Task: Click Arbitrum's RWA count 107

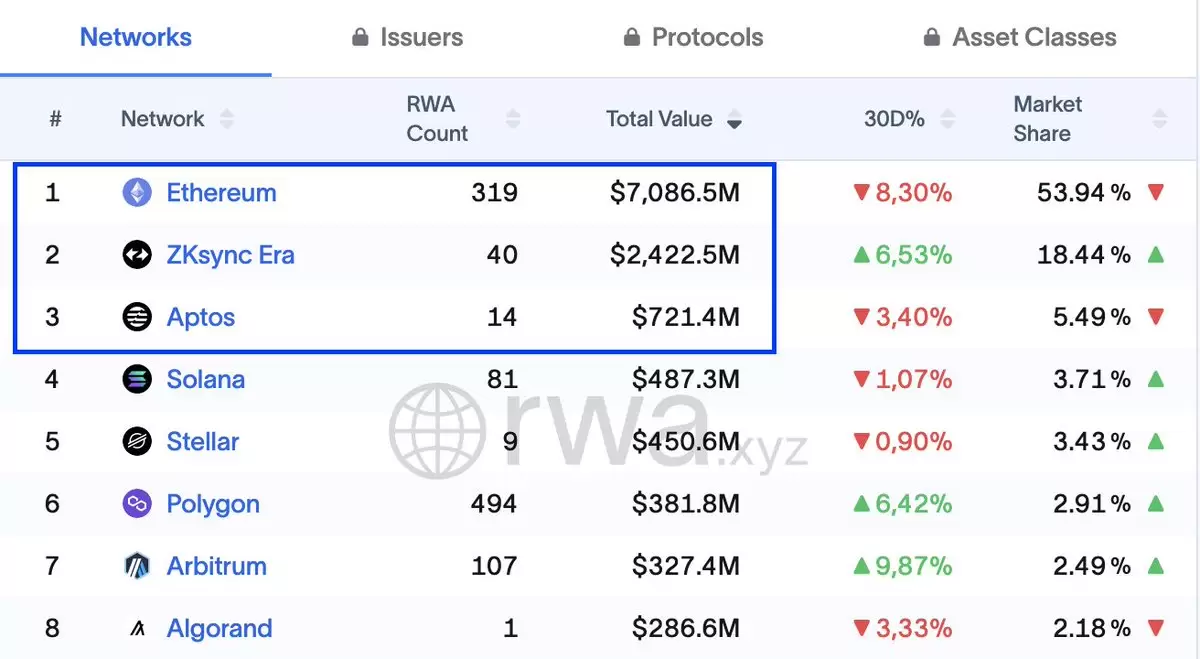Action: coord(495,566)
